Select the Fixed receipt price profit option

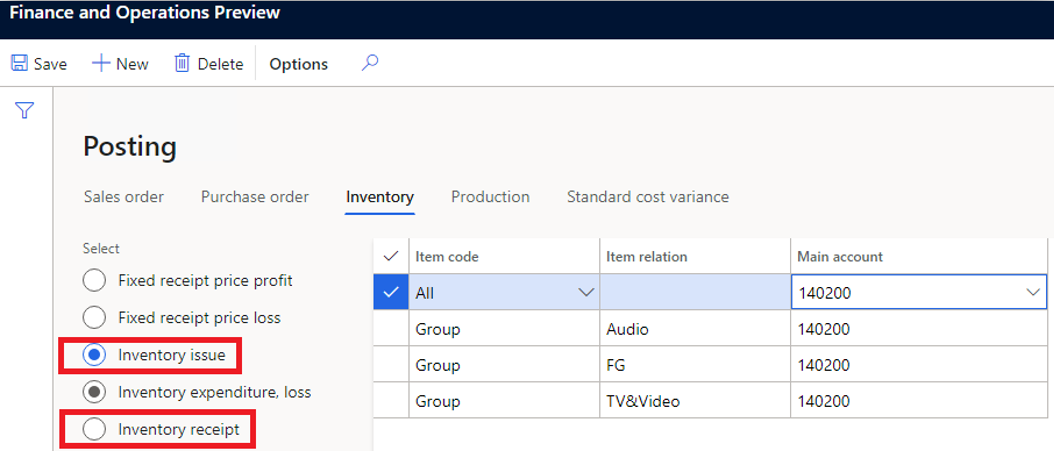pyautogui.click(x=94, y=281)
